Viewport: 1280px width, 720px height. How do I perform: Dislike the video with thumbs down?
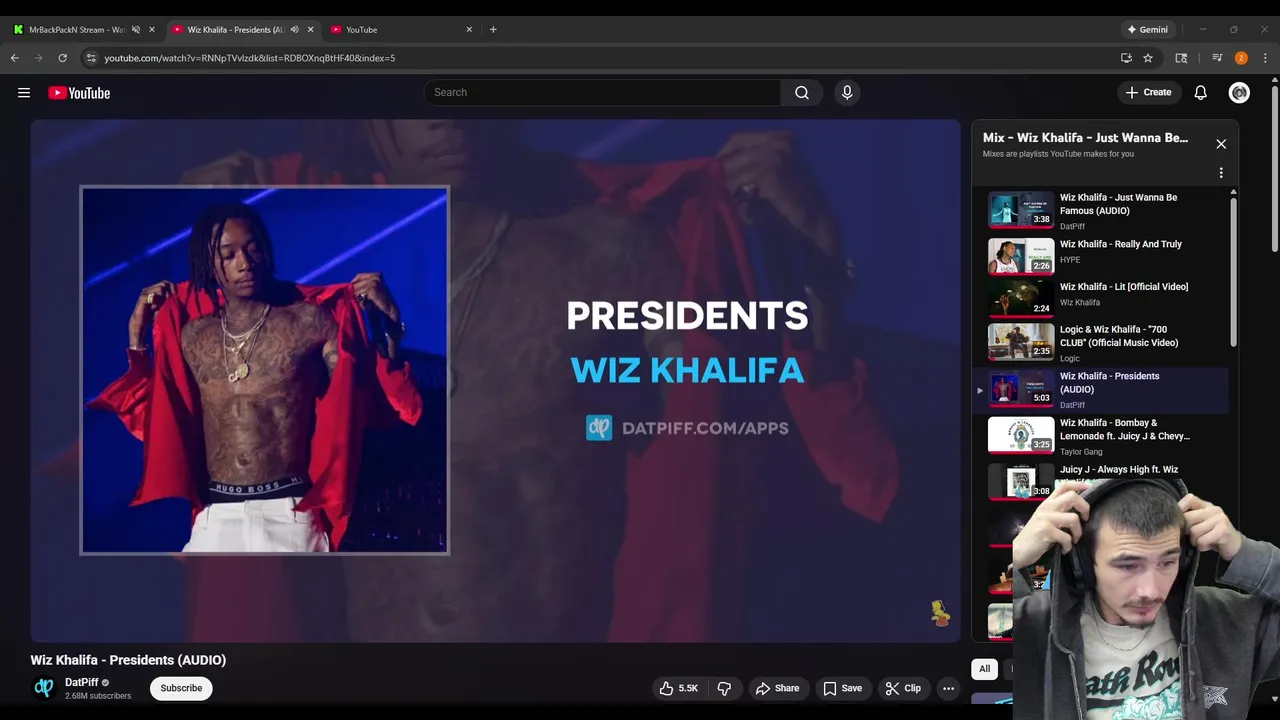[x=724, y=688]
